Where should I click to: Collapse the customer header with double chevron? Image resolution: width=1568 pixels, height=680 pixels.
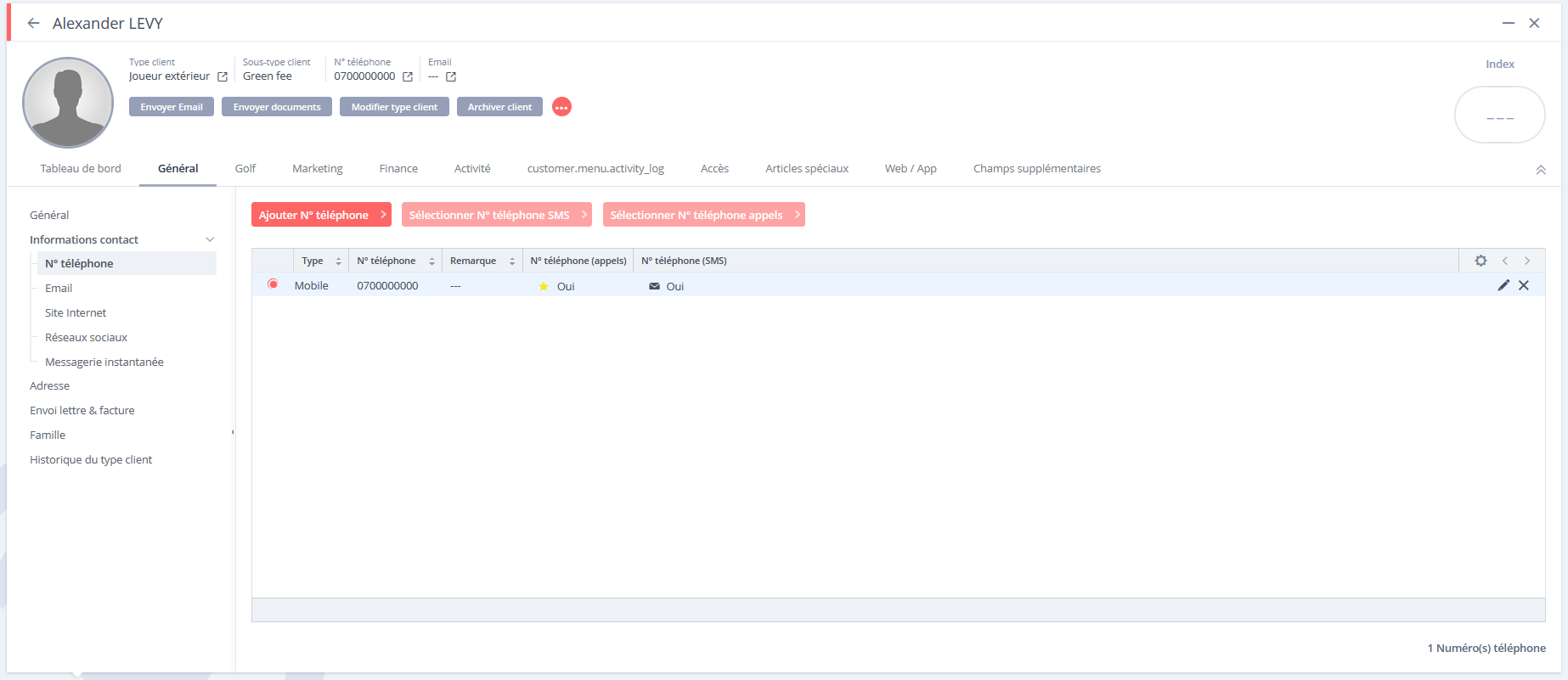pos(1541,170)
